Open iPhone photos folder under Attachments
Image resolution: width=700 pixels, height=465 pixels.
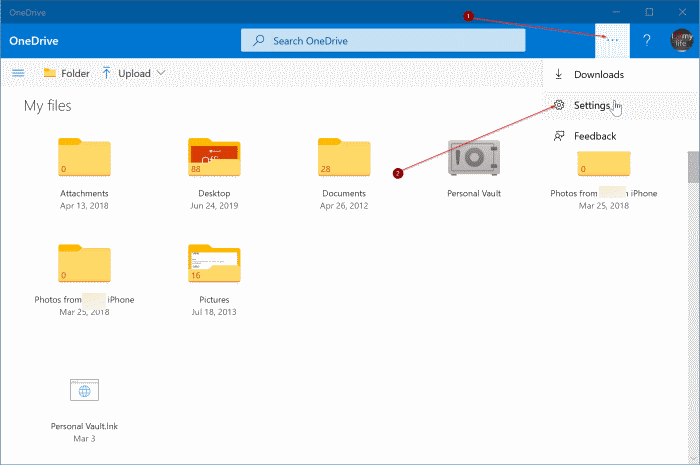[84, 263]
